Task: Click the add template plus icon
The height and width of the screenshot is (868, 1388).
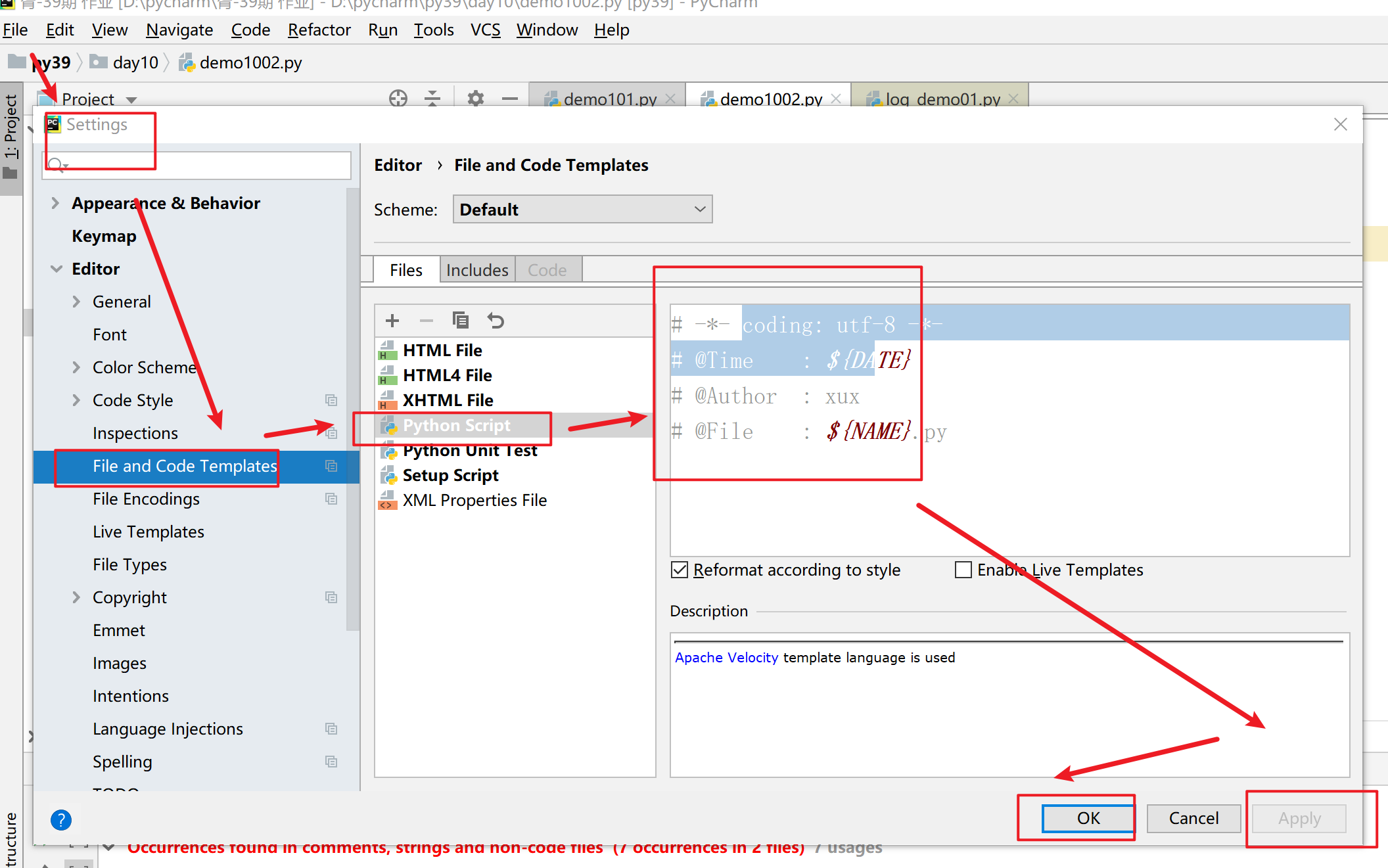Action: (392, 321)
